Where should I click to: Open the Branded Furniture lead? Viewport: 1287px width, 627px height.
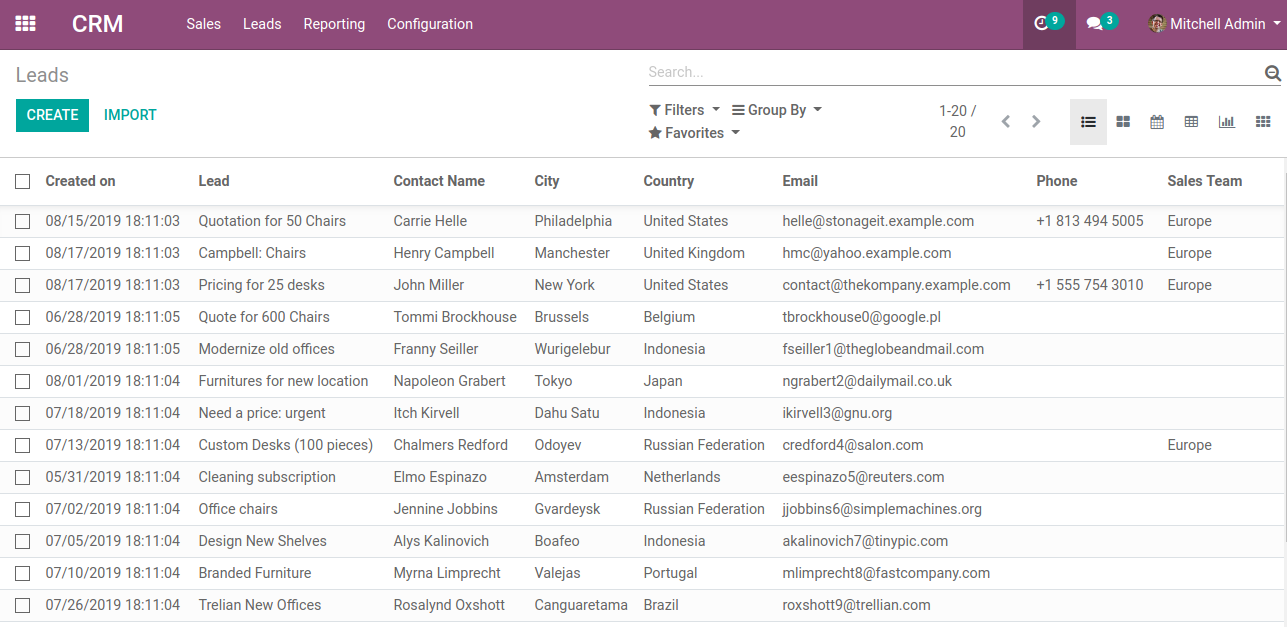(254, 573)
